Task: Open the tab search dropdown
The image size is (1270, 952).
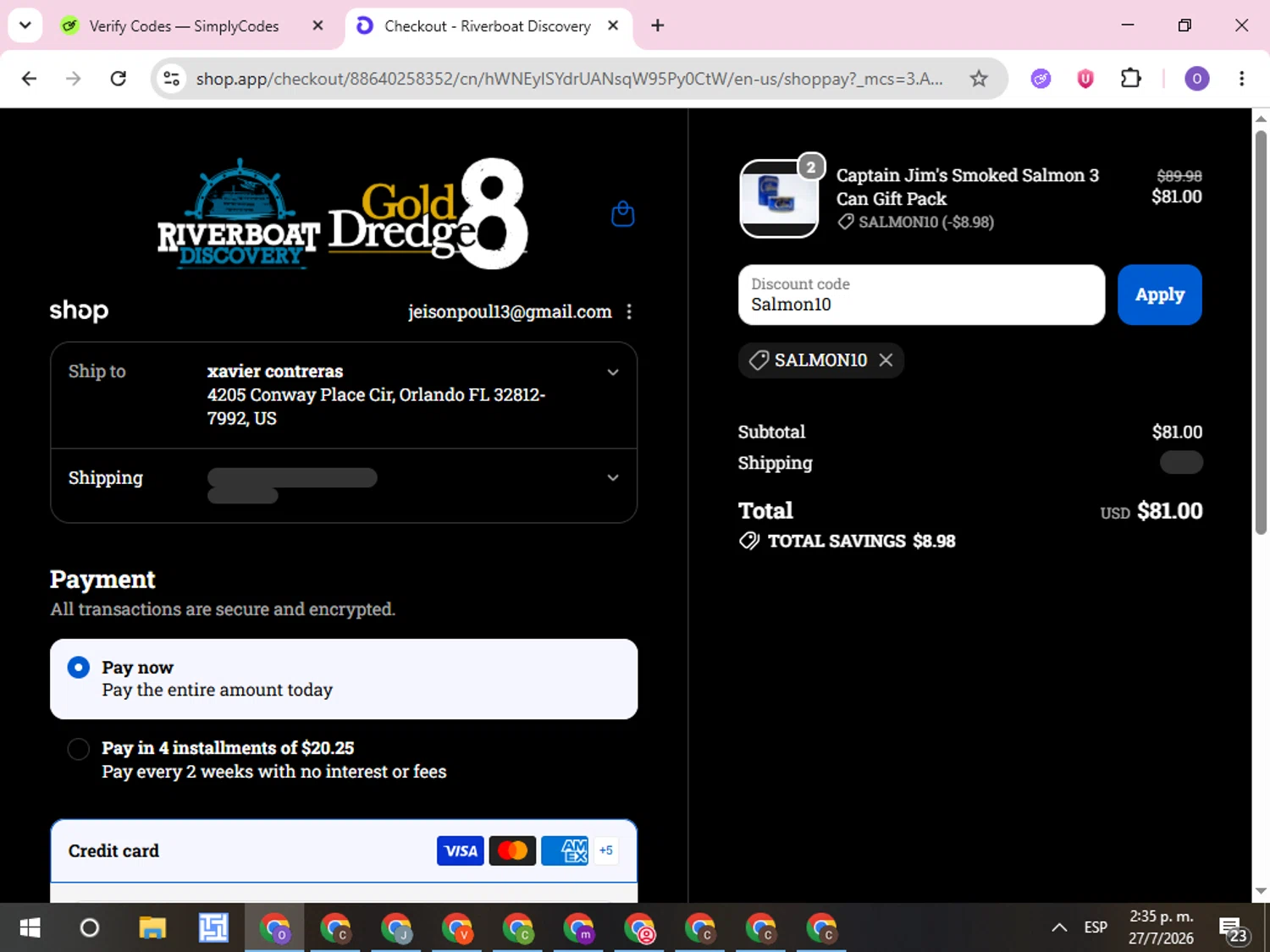Action: pos(25,25)
